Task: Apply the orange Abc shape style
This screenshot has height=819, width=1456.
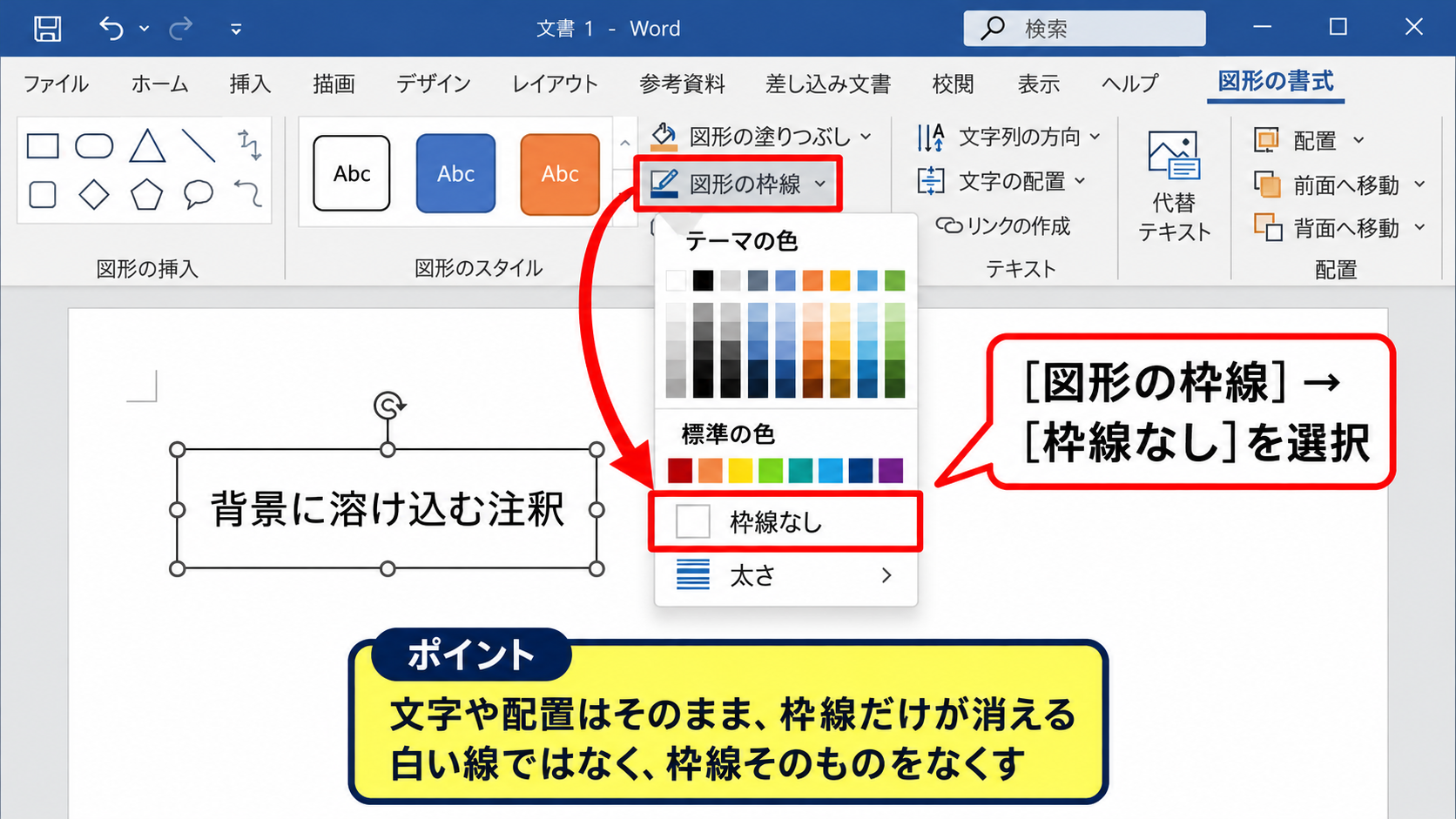Action: pos(560,174)
